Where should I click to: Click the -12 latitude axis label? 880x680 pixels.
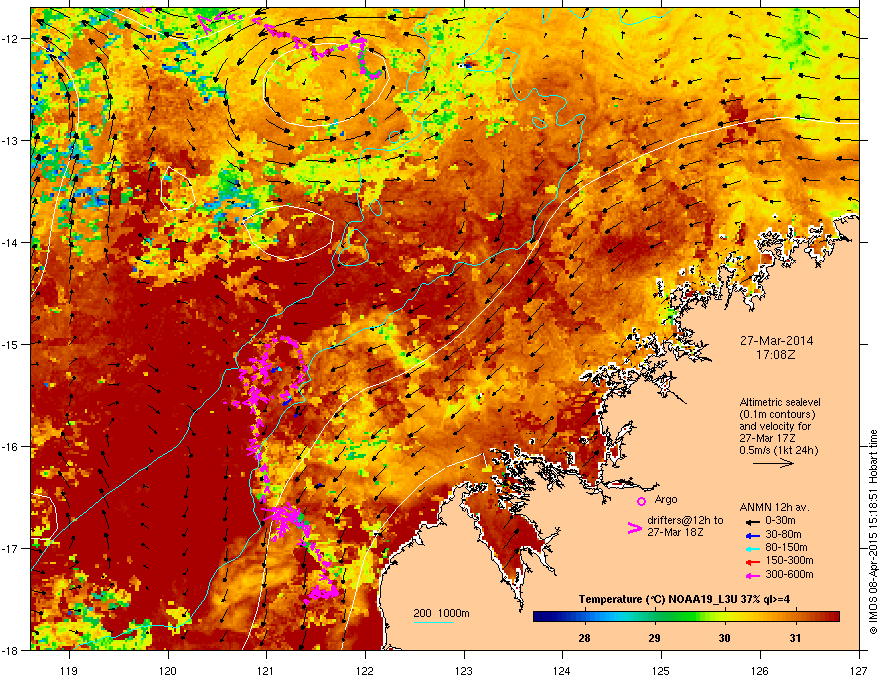[x=11, y=39]
